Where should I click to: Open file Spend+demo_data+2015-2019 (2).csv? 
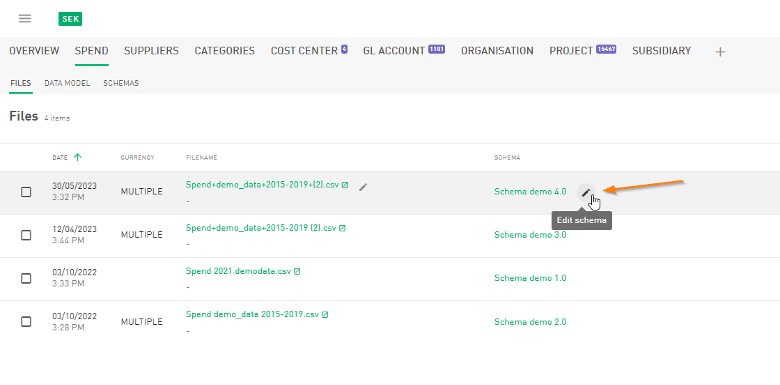pyautogui.click(x=261, y=228)
